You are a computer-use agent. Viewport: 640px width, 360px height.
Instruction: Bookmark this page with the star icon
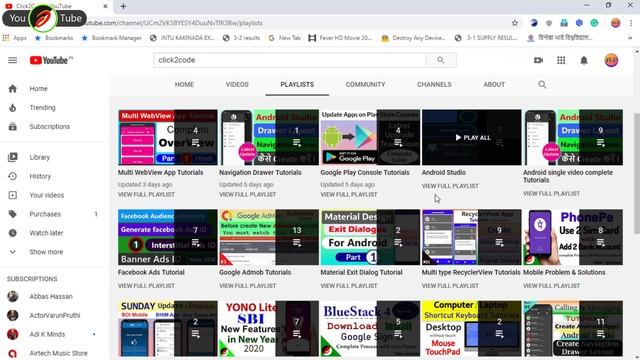click(515, 23)
